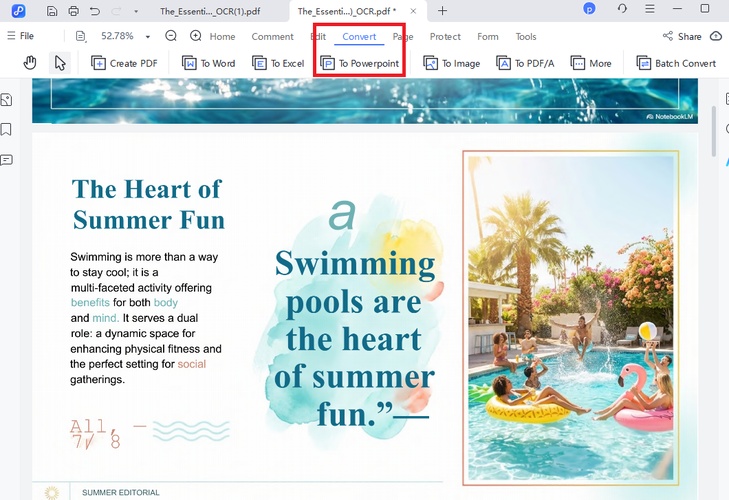Select the arrow Select tool
Viewport: 729px width, 500px height.
click(60, 63)
